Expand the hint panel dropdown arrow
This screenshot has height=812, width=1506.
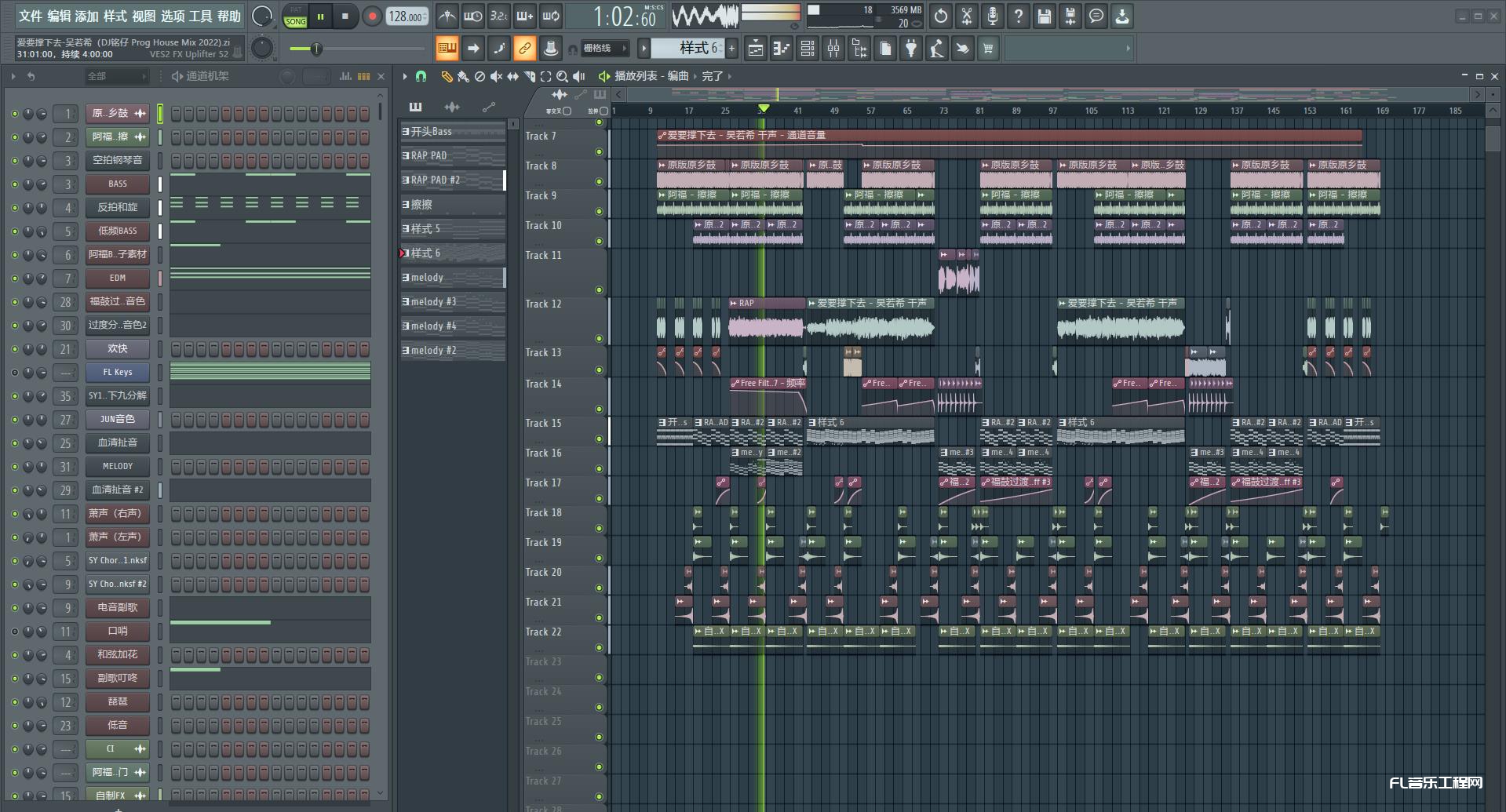(x=1128, y=49)
